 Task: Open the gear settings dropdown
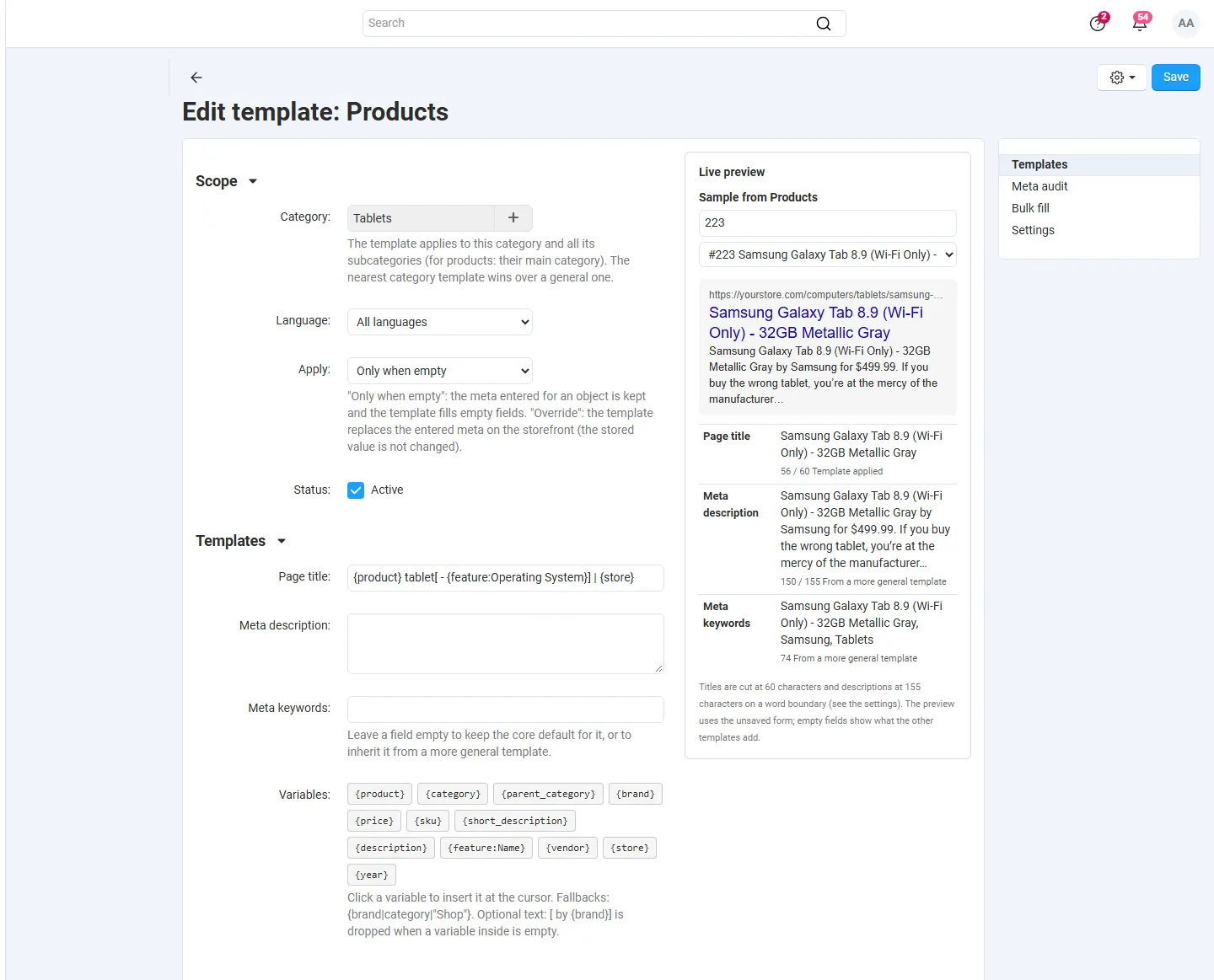click(1122, 78)
